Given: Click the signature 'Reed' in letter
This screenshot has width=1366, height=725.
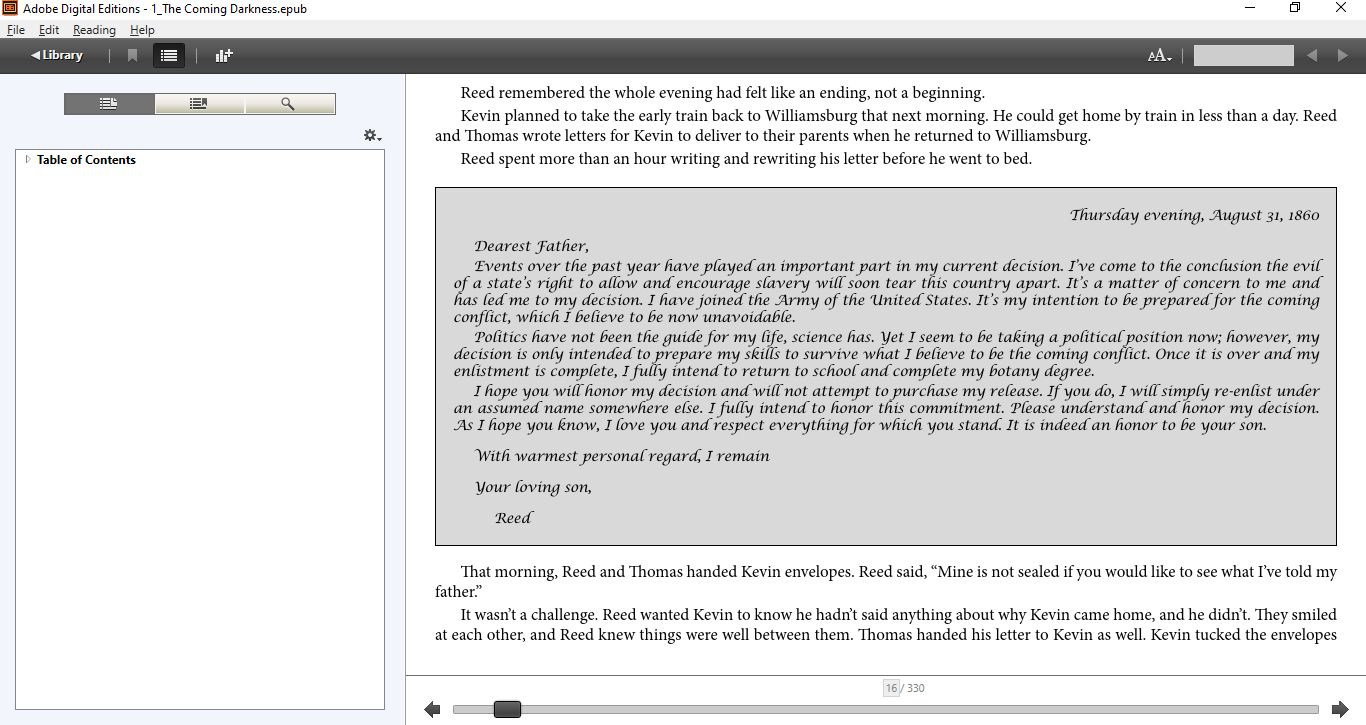Looking at the screenshot, I should pos(513,518).
